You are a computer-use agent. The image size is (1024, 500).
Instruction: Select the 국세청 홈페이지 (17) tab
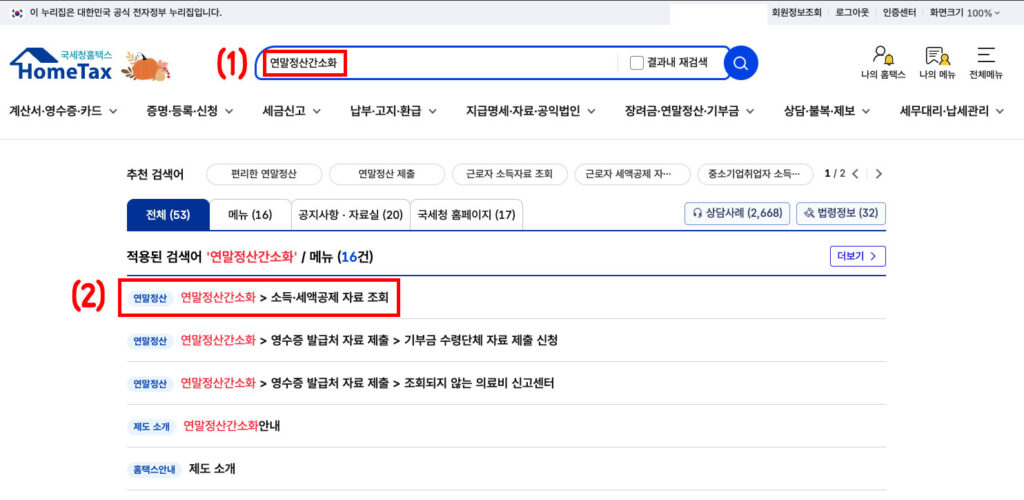[x=466, y=215]
